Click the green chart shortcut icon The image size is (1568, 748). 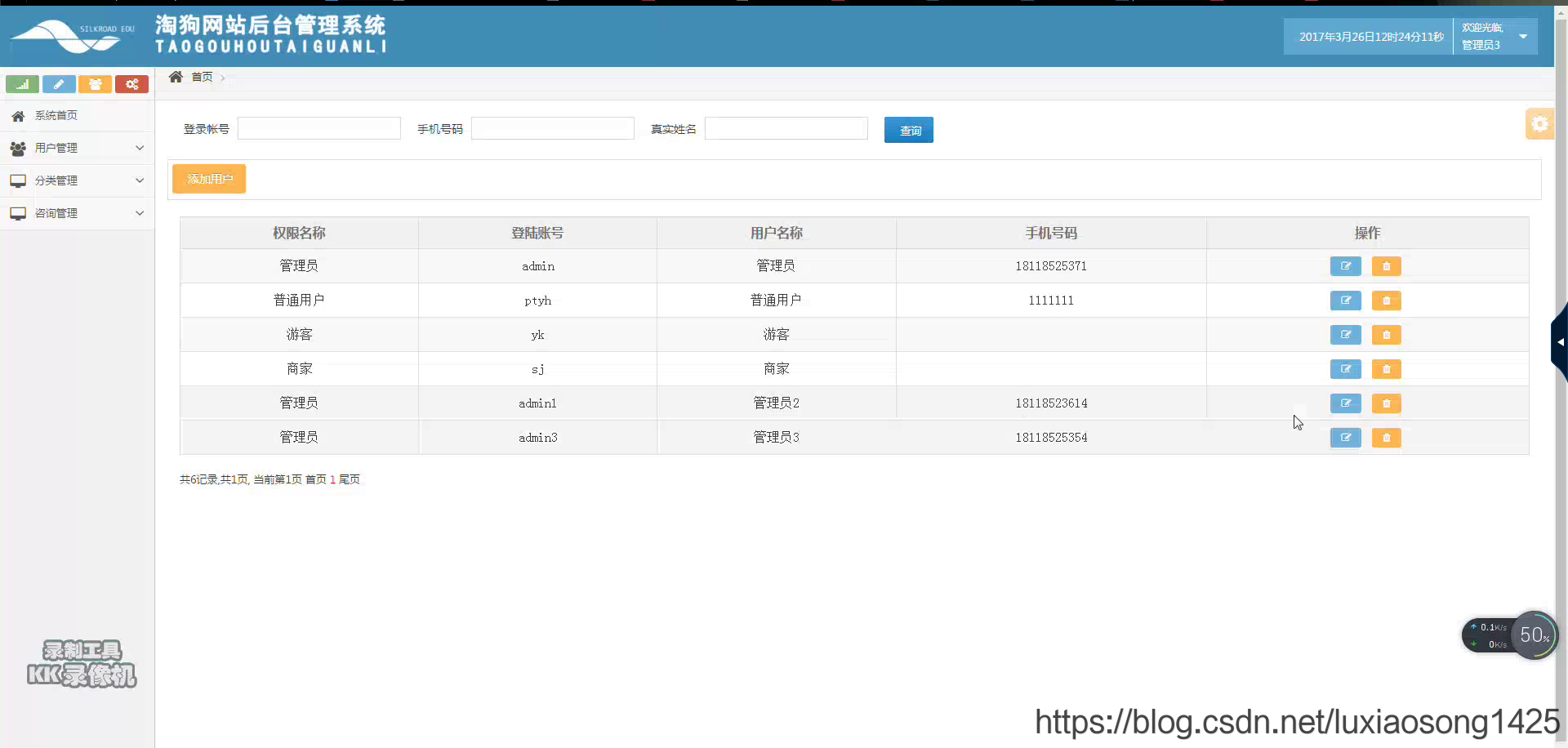(23, 84)
